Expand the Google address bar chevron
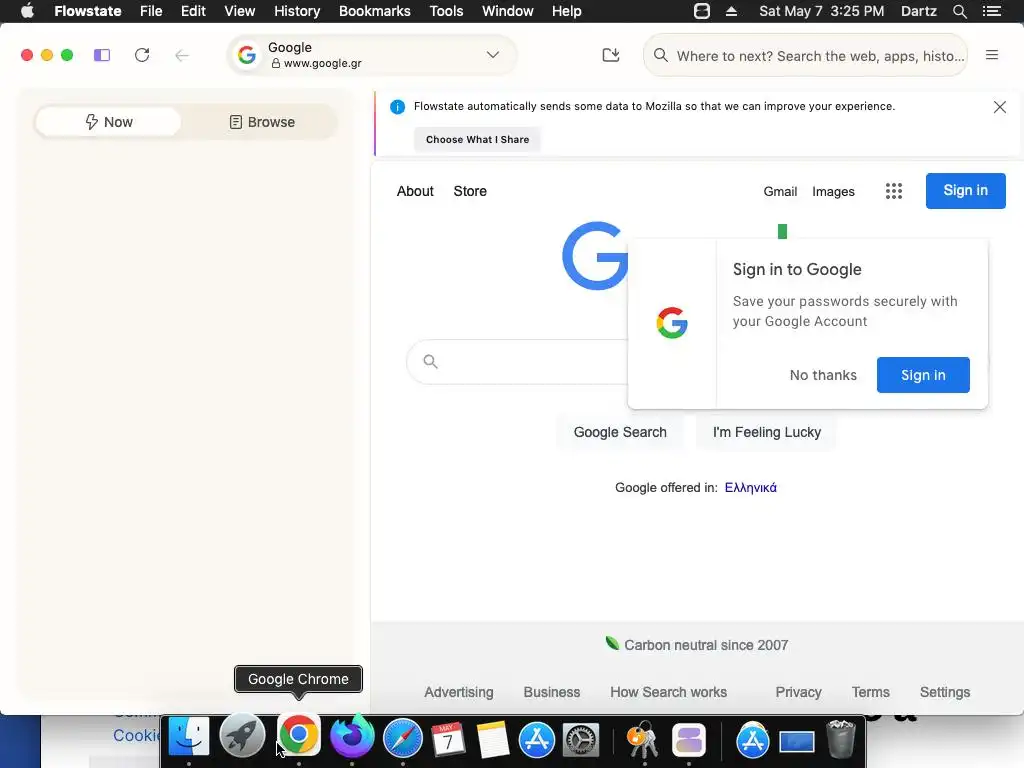Viewport: 1024px width, 768px height. (x=492, y=55)
